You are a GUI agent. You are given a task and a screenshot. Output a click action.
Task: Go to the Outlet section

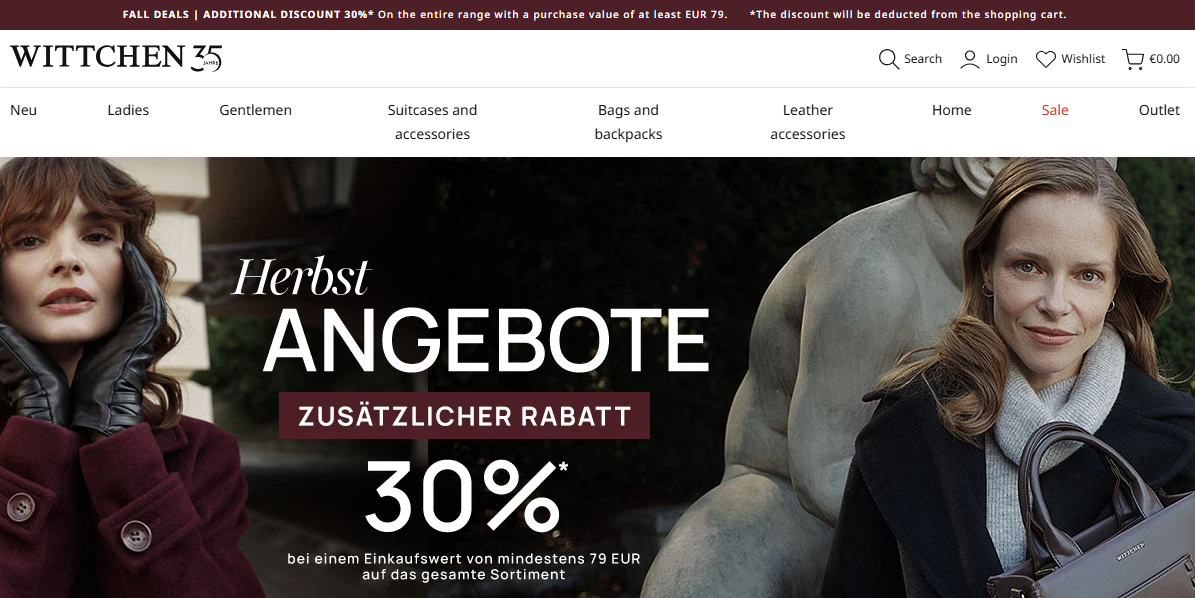1159,110
